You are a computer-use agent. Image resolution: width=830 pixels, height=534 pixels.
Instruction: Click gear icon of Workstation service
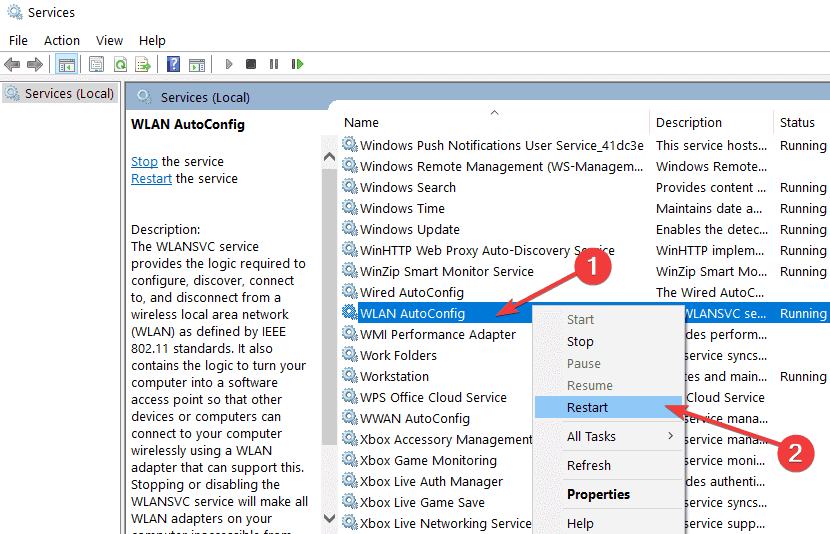(x=350, y=376)
